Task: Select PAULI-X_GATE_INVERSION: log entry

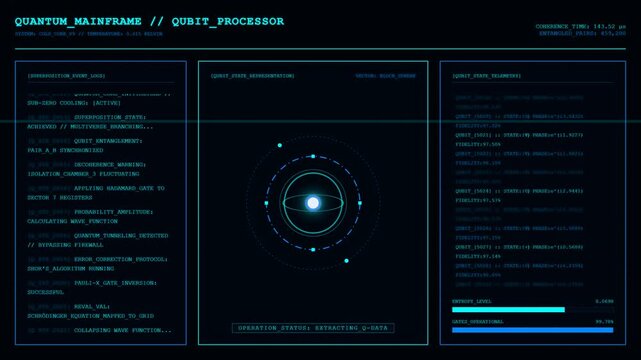Action: click(115, 283)
